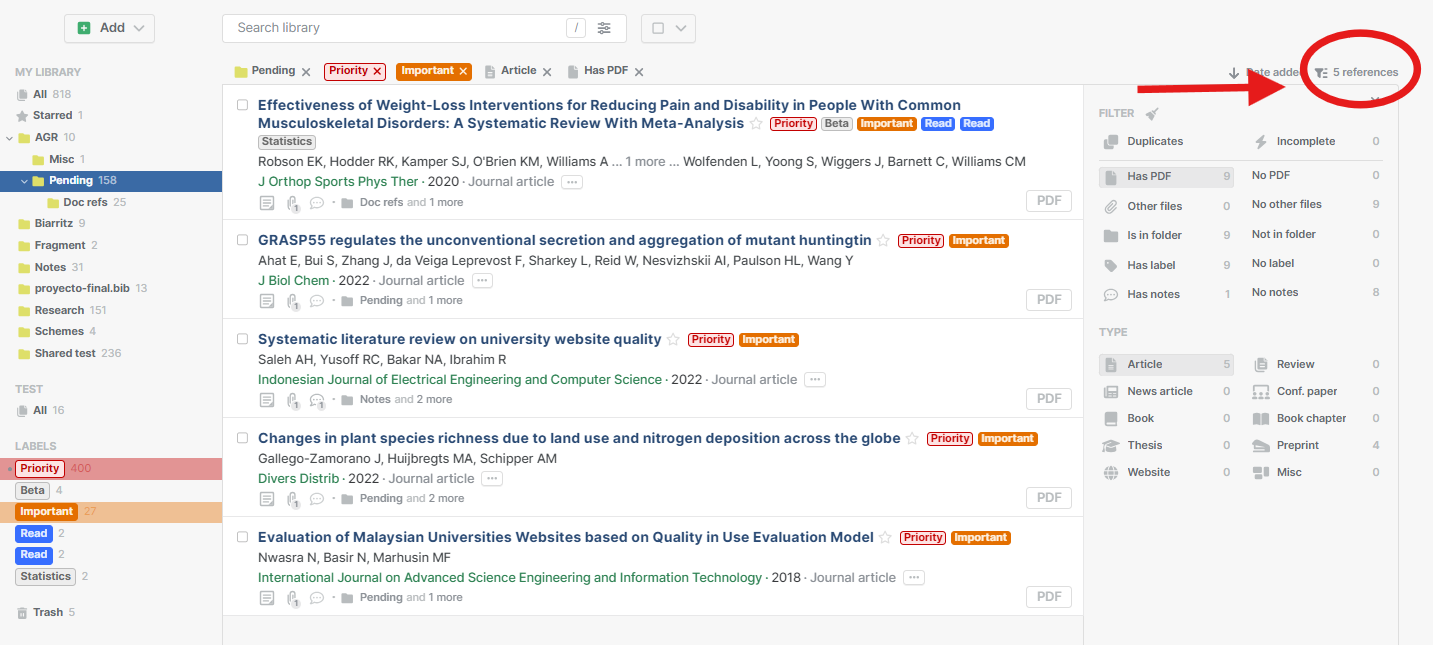The height and width of the screenshot is (645, 1433).
Task: Star the GRASP55 article
Action: point(883,241)
